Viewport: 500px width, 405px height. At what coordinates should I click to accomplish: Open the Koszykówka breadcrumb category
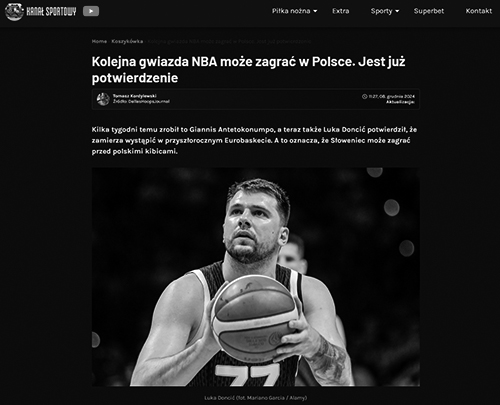point(127,41)
